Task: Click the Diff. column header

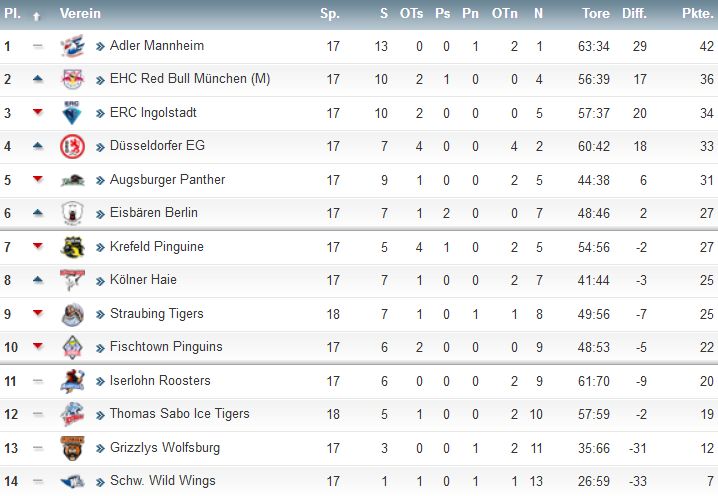Action: 634,14
